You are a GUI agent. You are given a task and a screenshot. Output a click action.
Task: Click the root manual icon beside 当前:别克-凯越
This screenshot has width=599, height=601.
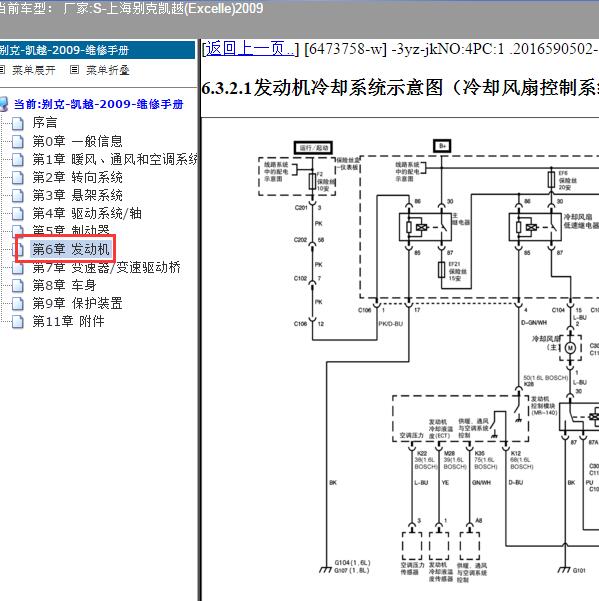(x=3, y=104)
